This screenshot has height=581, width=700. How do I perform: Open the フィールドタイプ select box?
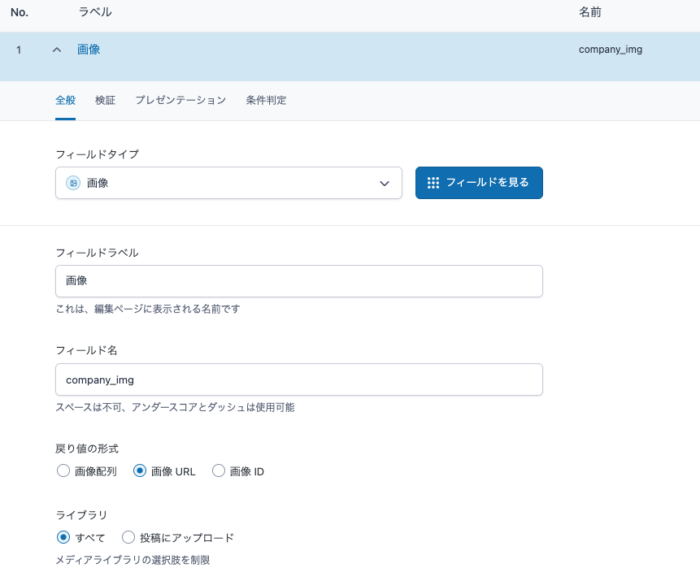[228, 183]
